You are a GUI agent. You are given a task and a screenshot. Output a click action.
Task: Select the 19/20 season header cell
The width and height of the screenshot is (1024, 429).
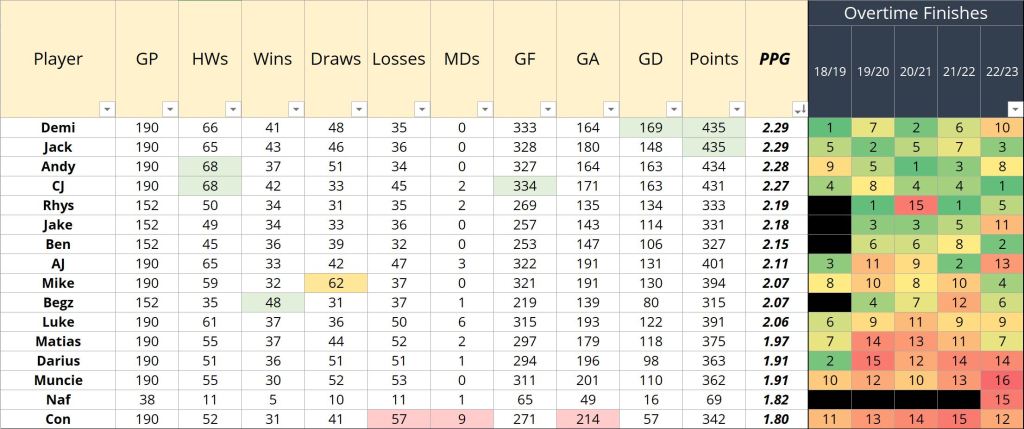(x=873, y=73)
